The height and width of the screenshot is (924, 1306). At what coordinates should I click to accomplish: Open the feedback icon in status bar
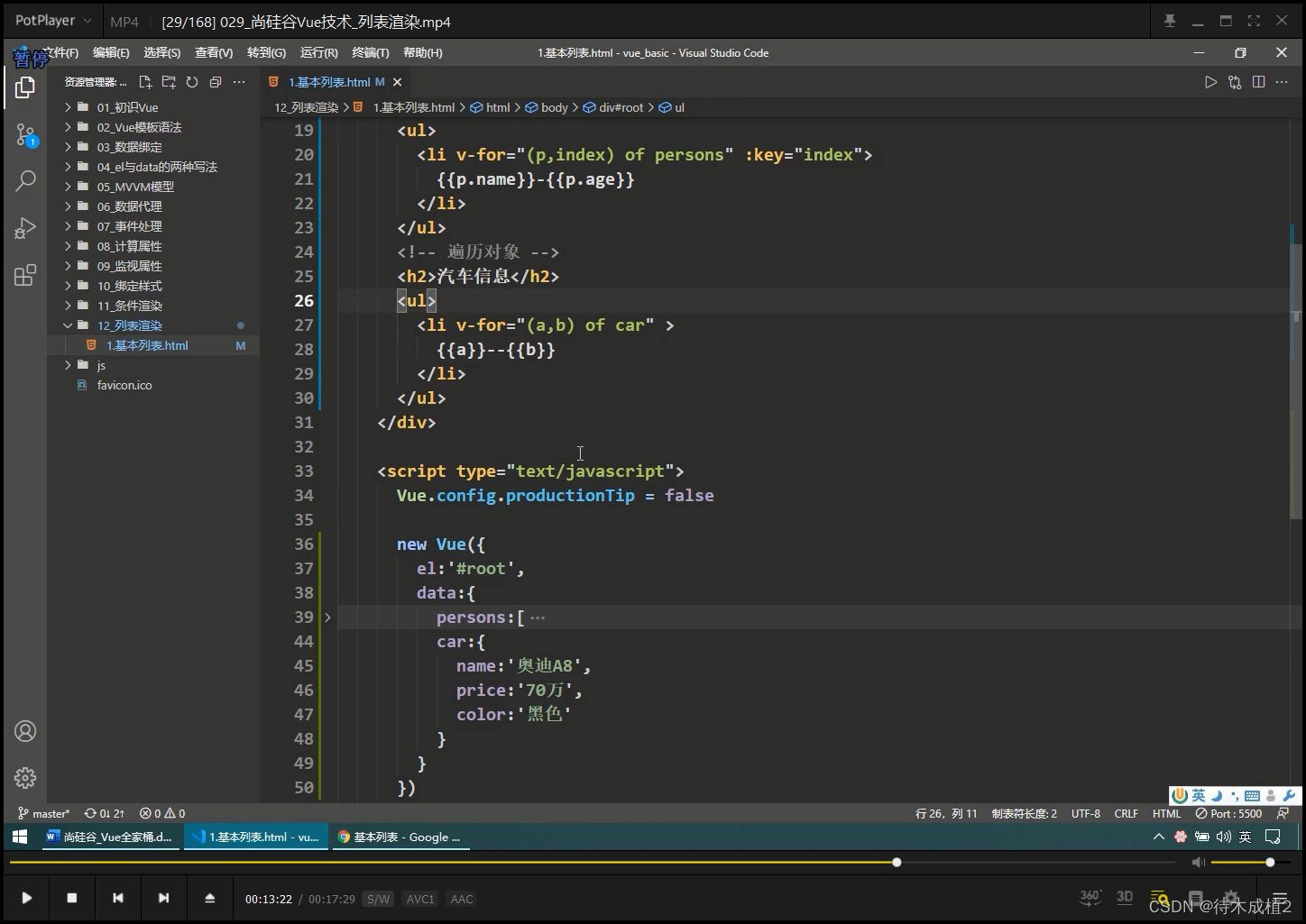[x=1283, y=813]
